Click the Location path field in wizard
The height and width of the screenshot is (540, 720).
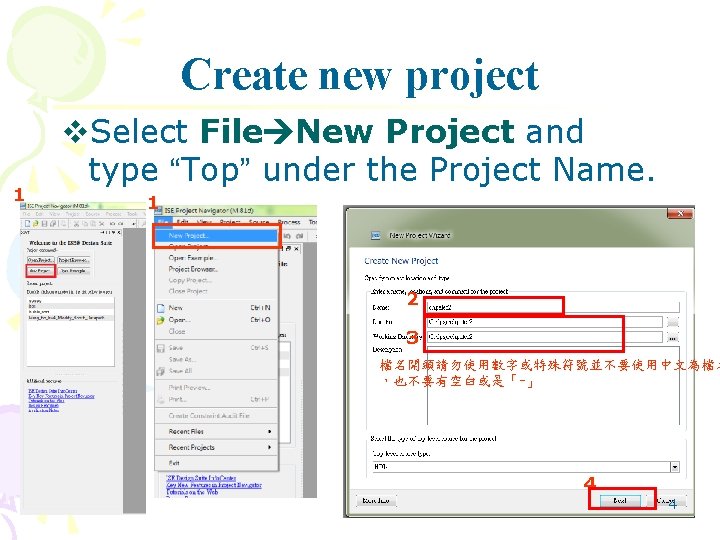point(544,322)
